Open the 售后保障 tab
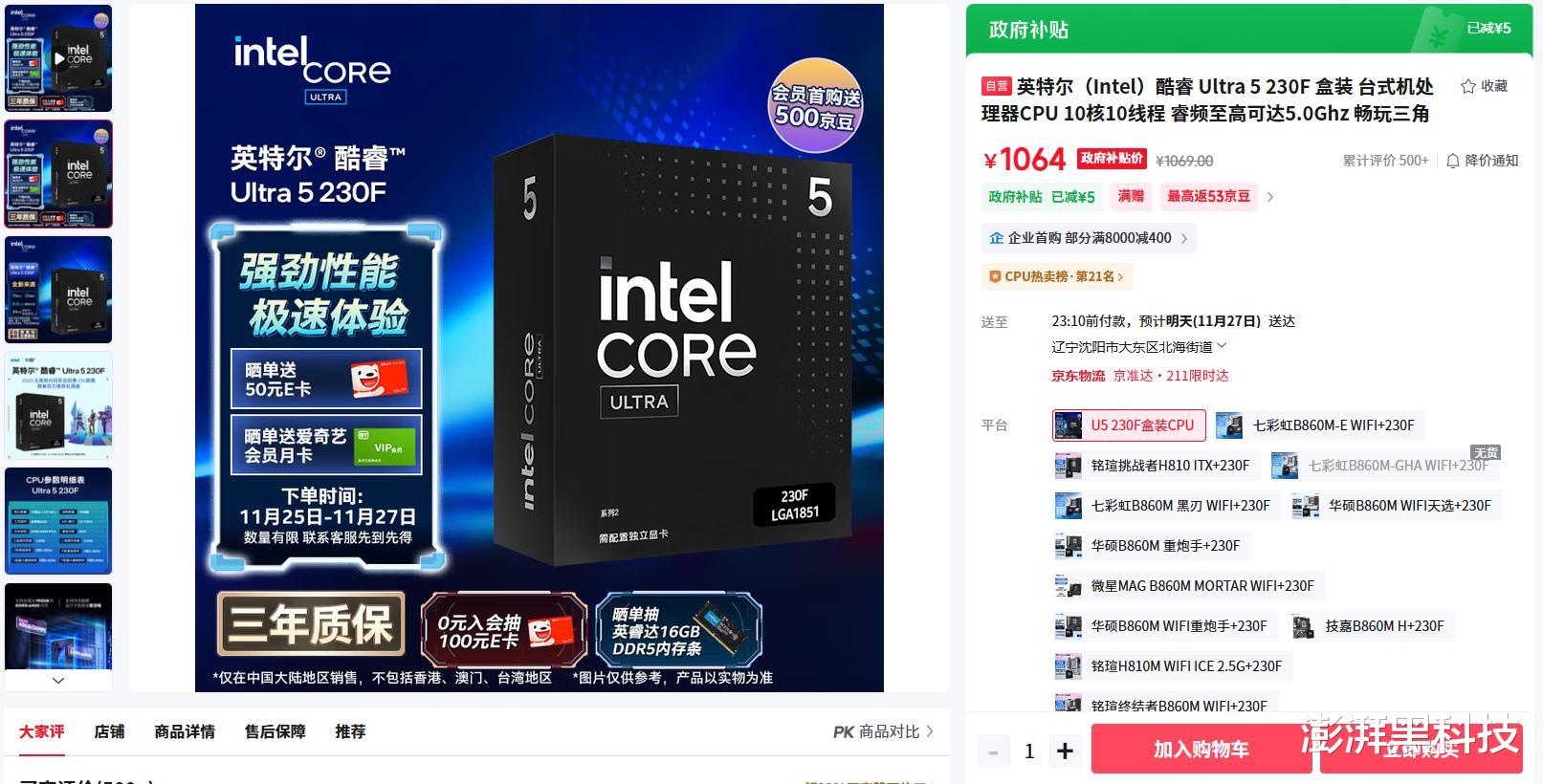This screenshot has width=1543, height=784. coord(275,731)
